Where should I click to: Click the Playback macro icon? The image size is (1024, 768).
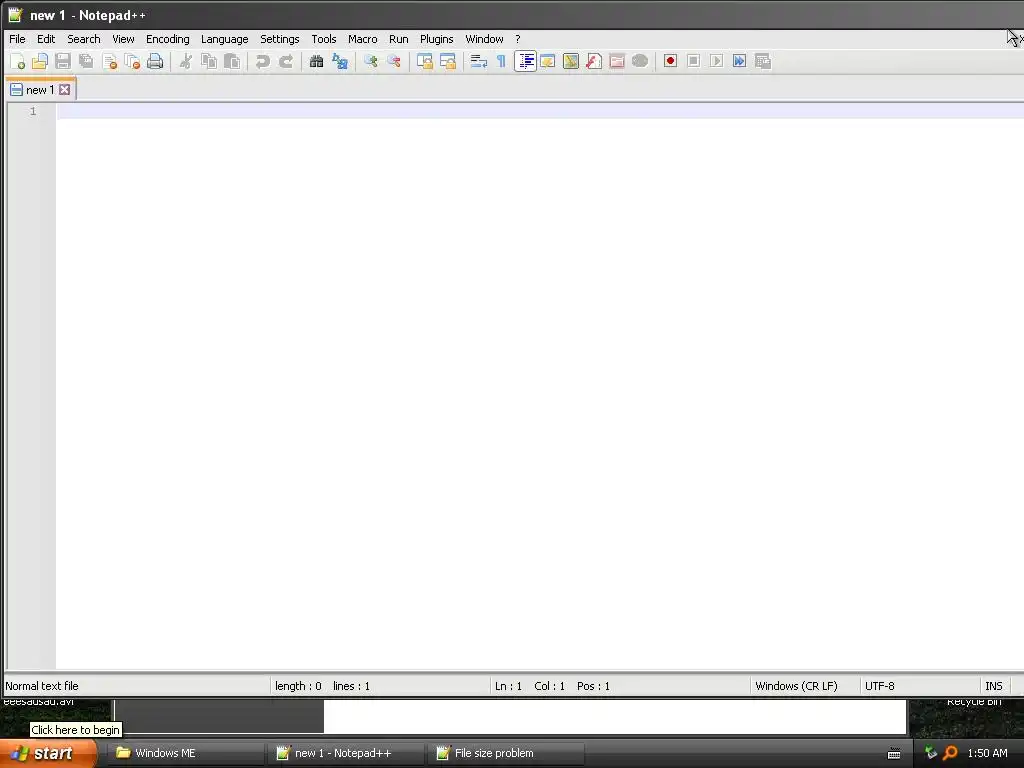tap(716, 61)
